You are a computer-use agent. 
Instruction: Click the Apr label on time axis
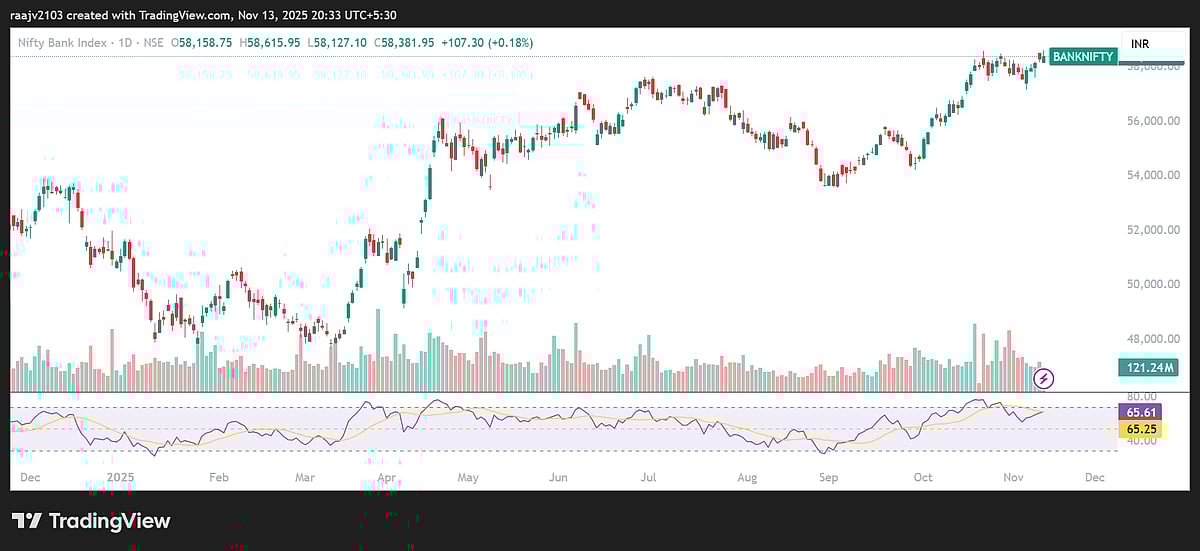[x=386, y=478]
